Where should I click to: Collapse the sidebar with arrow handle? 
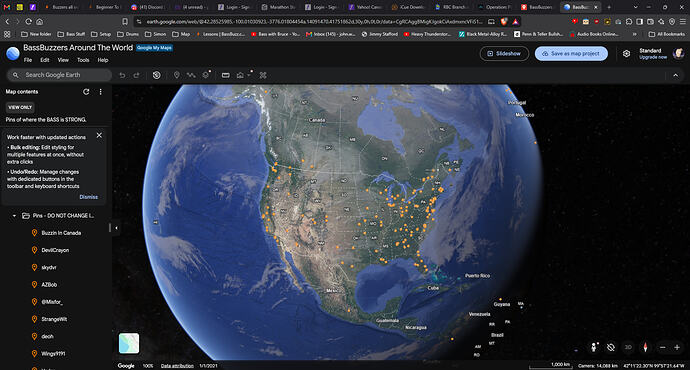tap(116, 228)
